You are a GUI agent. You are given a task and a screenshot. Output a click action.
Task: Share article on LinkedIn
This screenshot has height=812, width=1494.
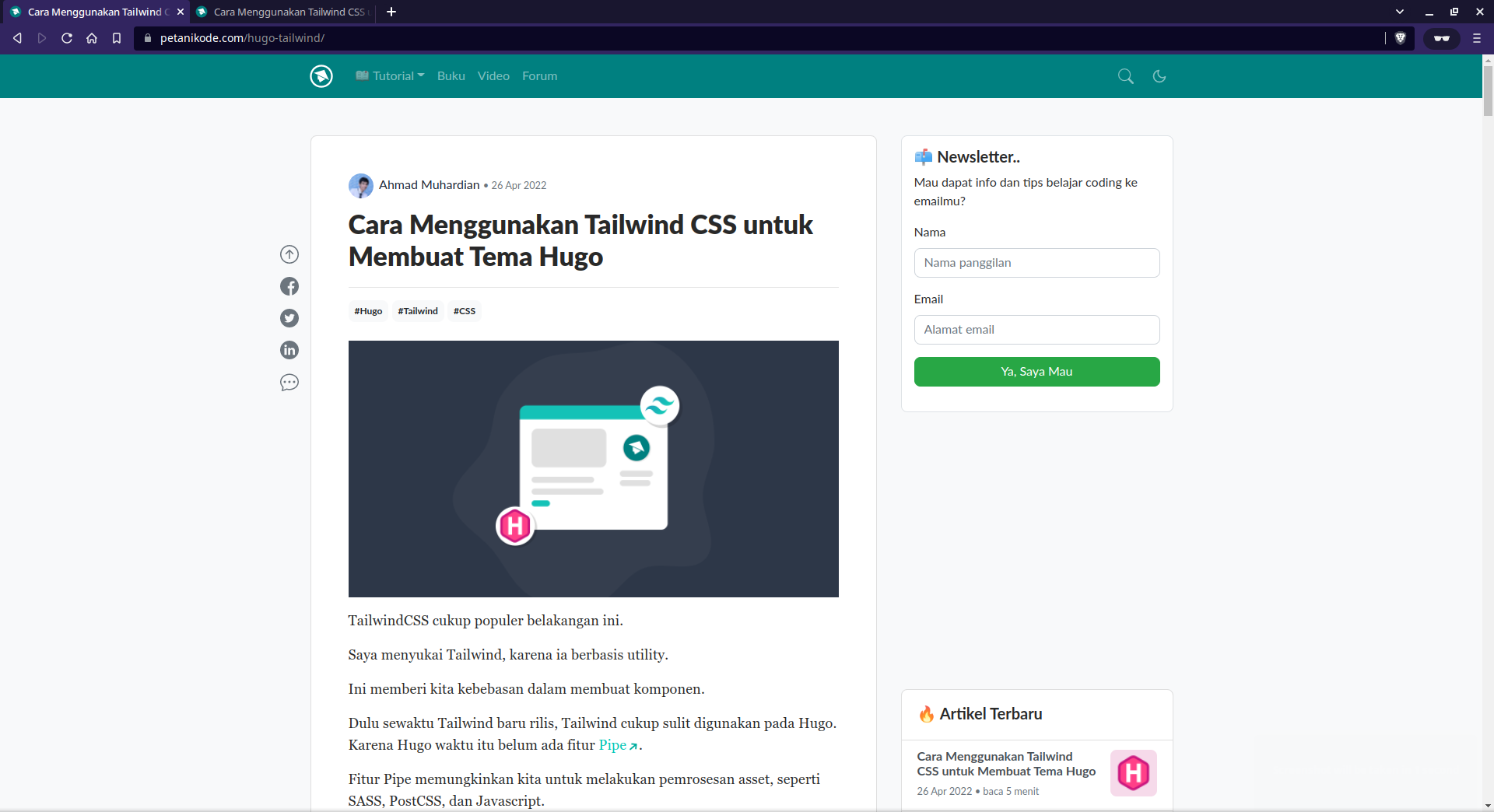click(289, 350)
